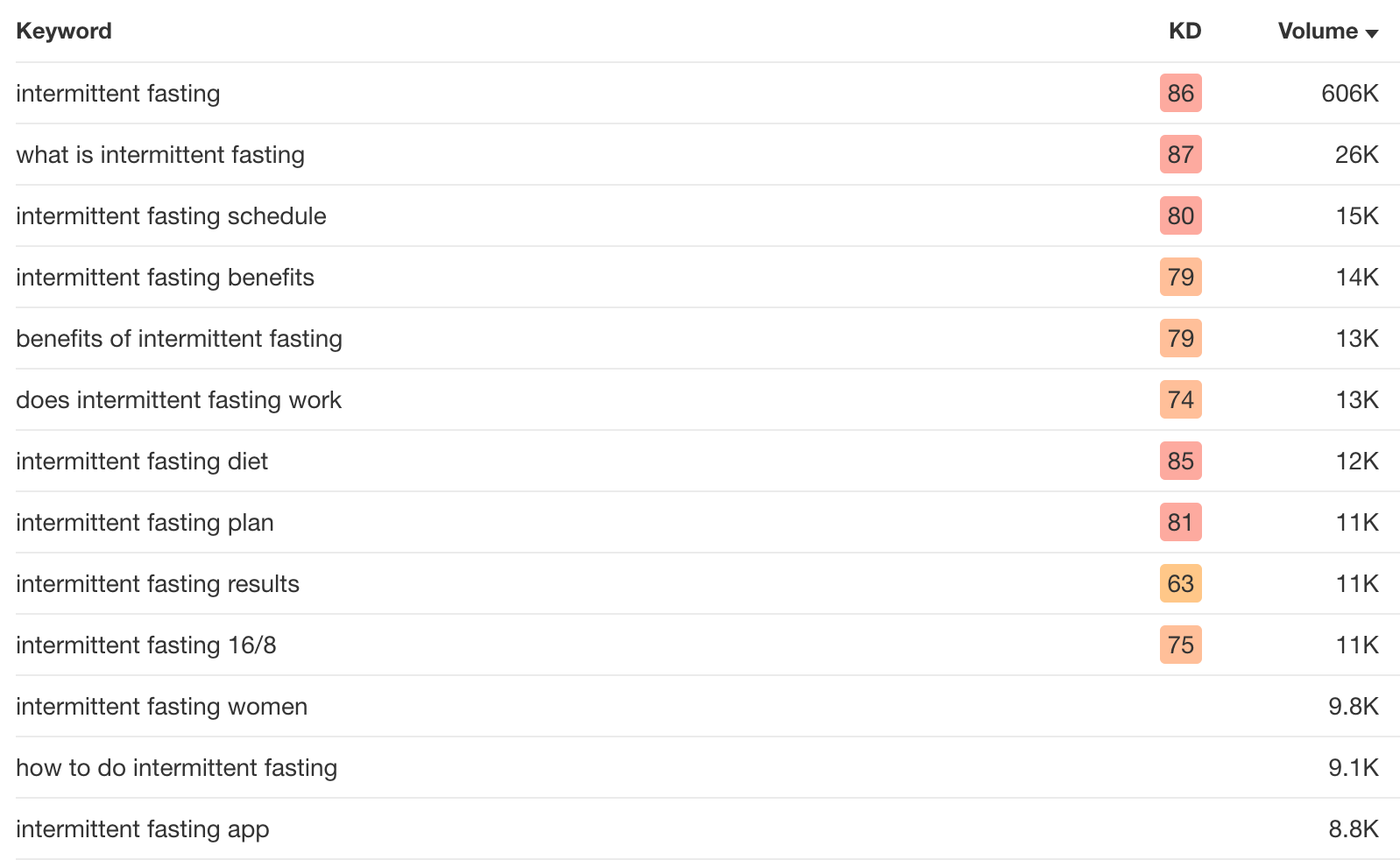This screenshot has height=860, width=1400.
Task: Click the KD 87 difficulty badge
Action: coord(1180,154)
